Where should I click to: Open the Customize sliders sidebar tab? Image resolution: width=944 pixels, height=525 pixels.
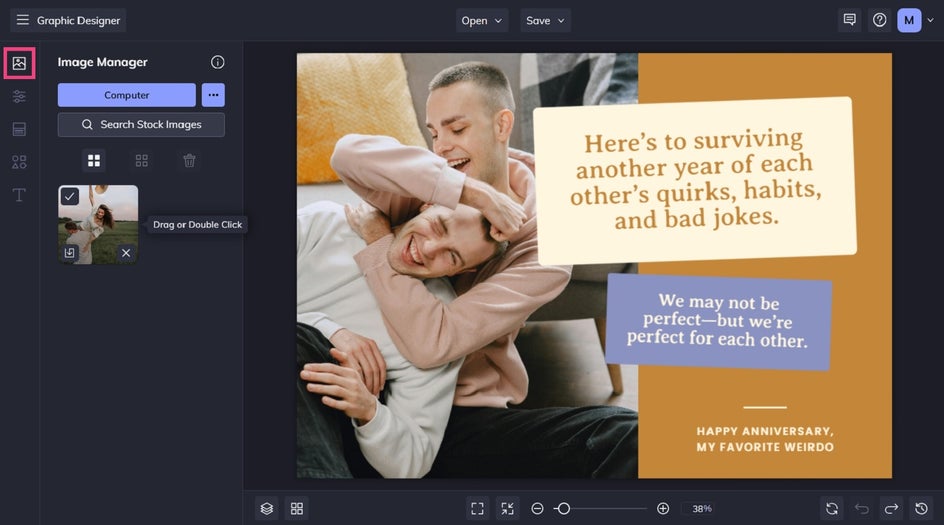pos(19,96)
